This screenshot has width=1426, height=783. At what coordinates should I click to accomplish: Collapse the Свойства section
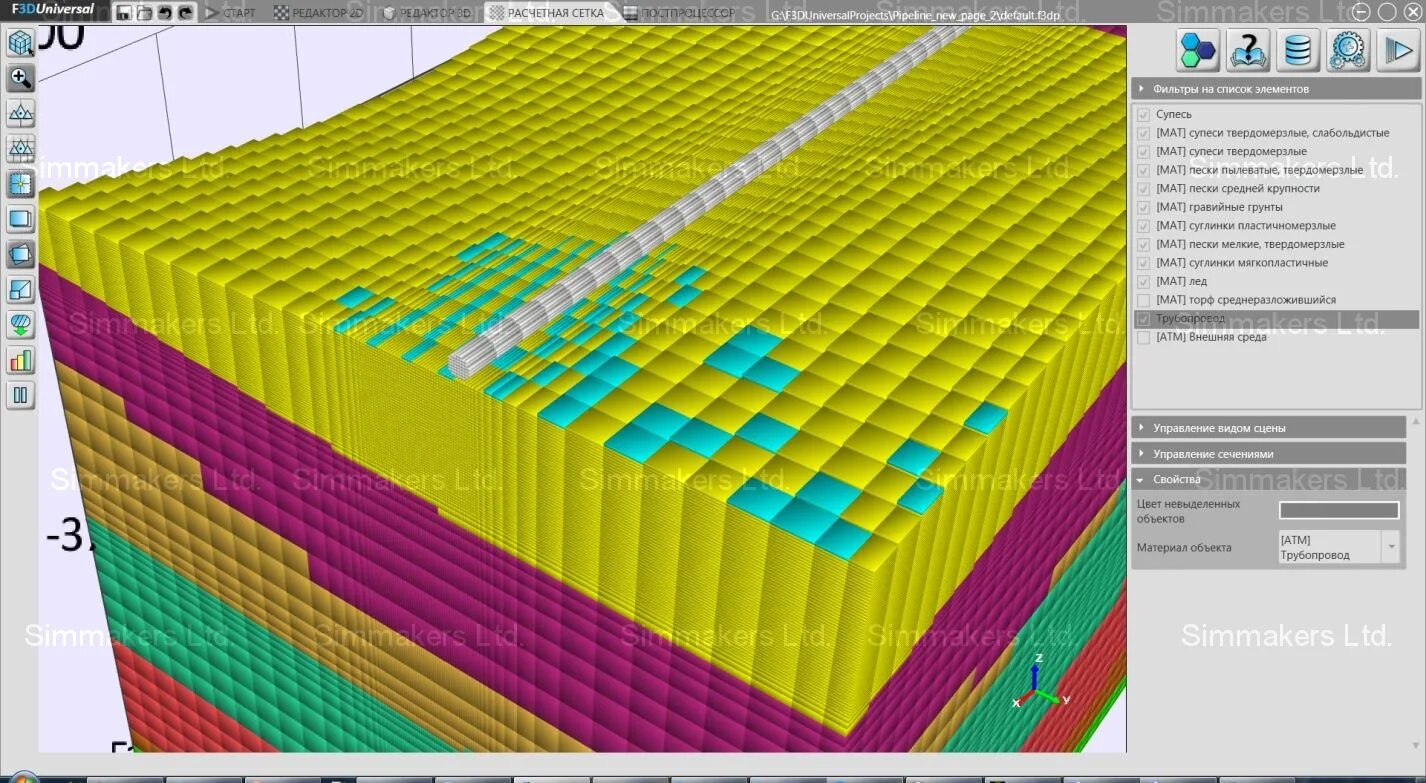coord(1269,479)
